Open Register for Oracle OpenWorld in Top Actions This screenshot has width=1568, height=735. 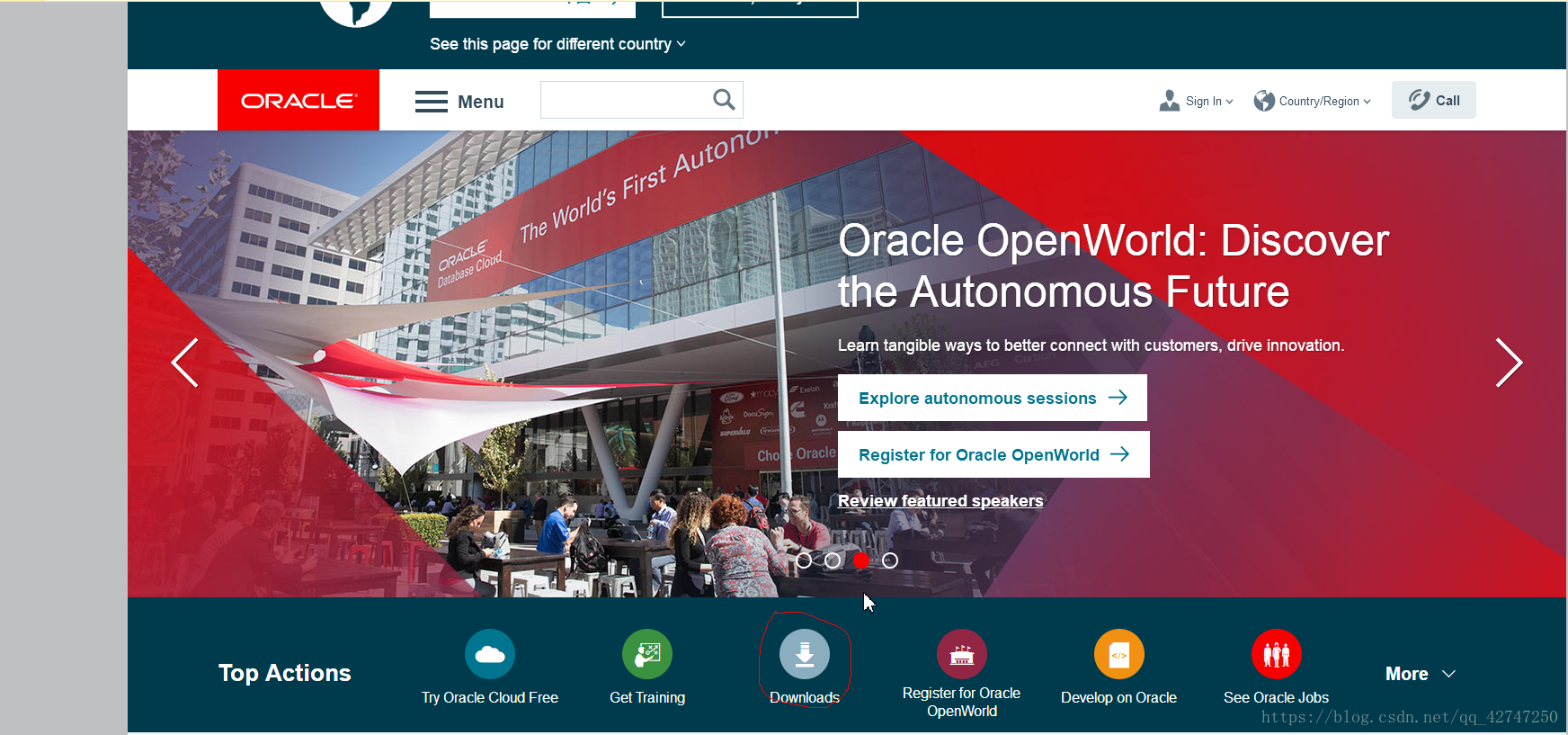coord(962,673)
